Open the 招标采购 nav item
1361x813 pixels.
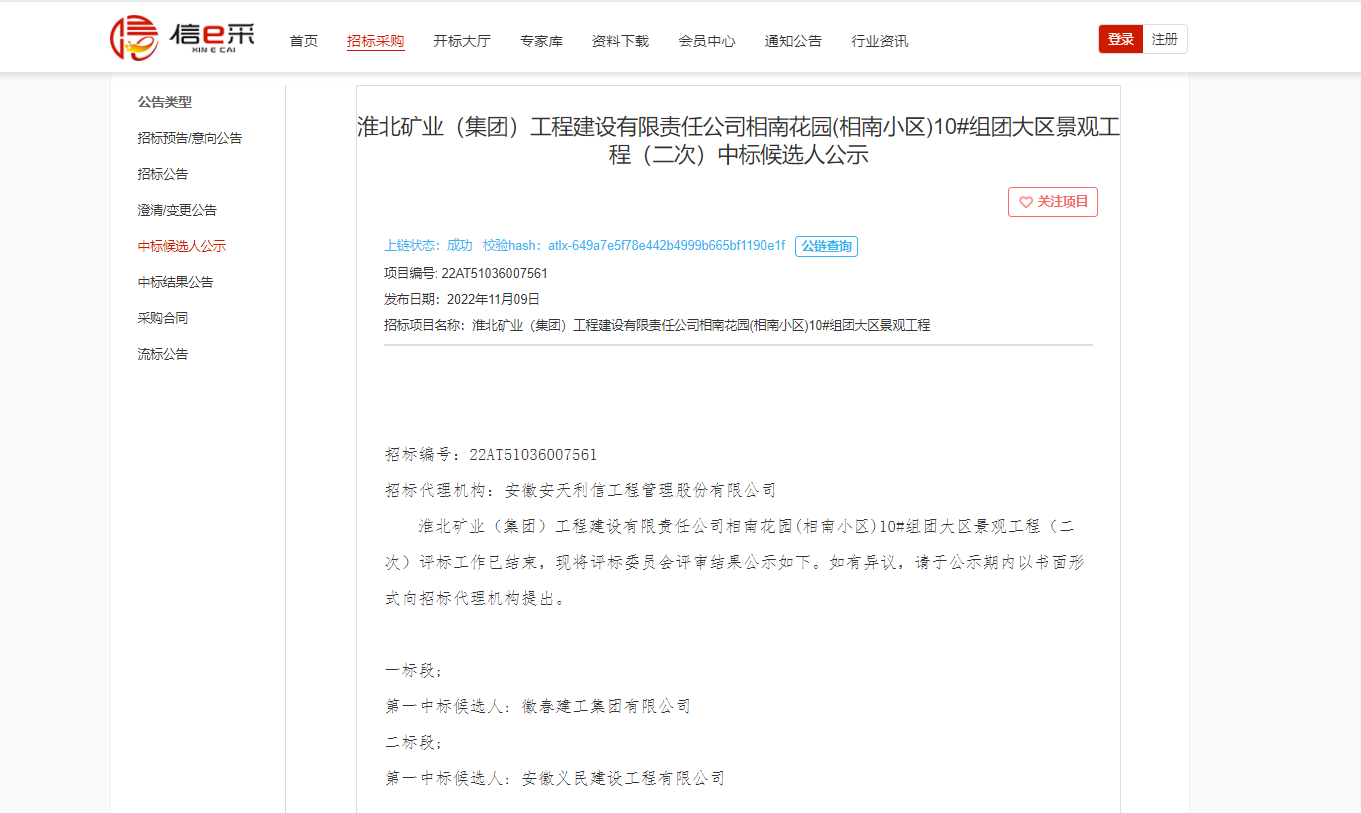(x=376, y=41)
